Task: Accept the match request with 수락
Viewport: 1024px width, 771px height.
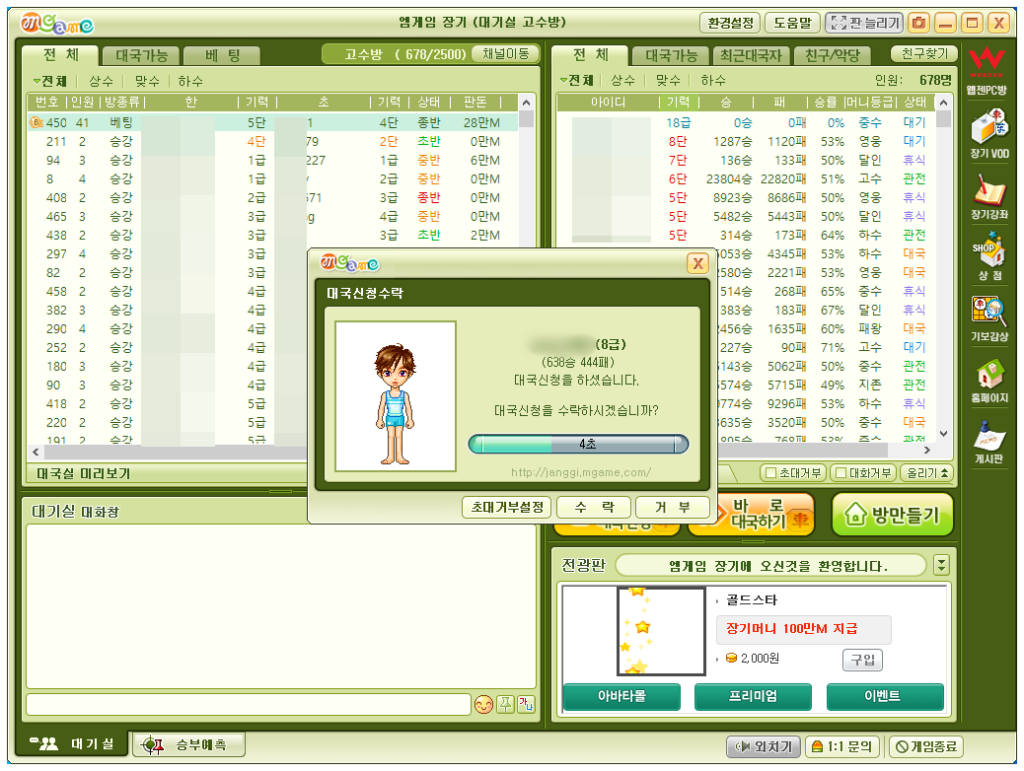Action: (594, 507)
